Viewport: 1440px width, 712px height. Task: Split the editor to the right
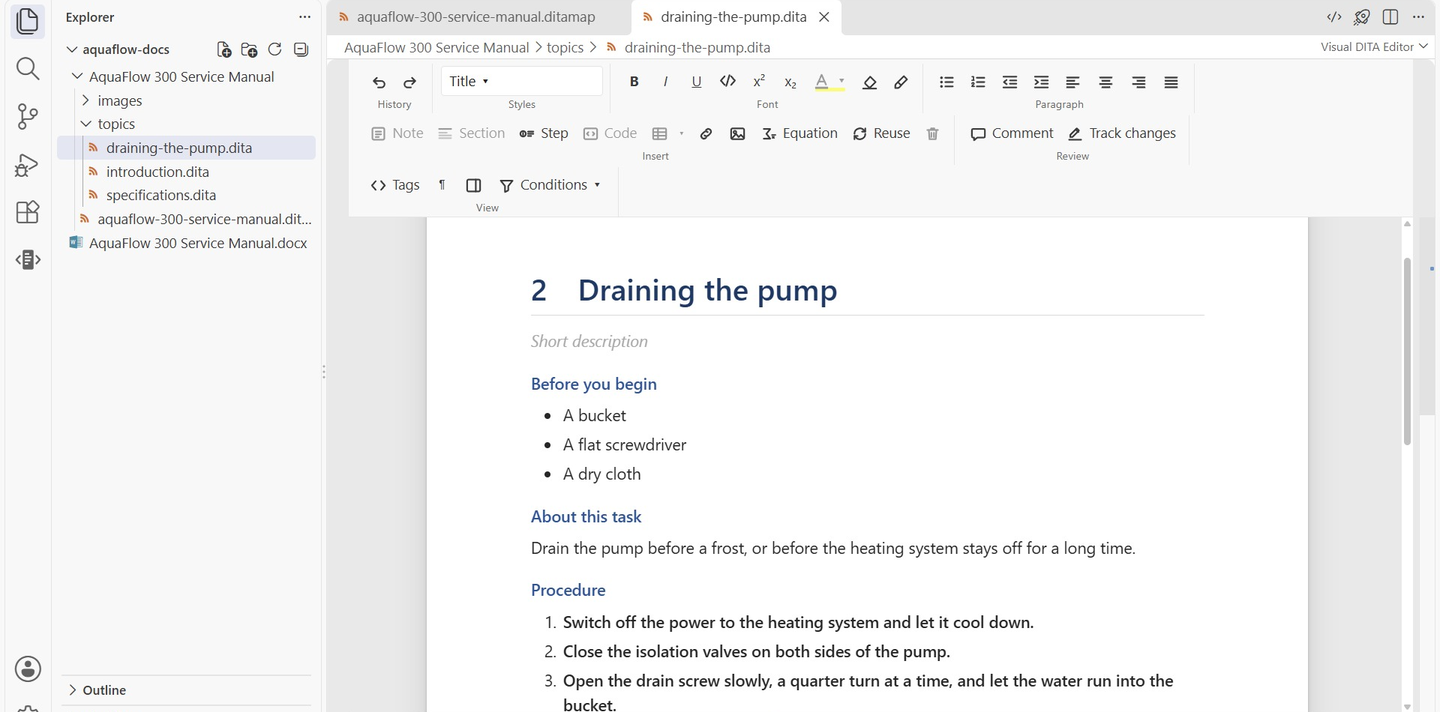(x=1390, y=17)
